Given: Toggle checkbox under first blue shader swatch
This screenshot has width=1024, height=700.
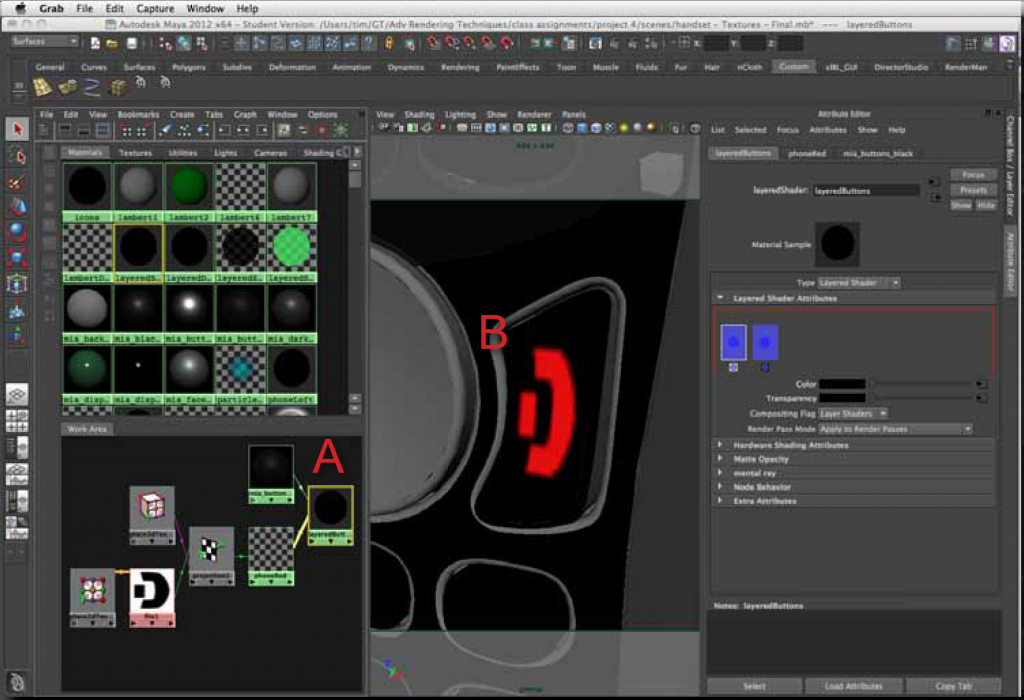Looking at the screenshot, I should pyautogui.click(x=733, y=368).
